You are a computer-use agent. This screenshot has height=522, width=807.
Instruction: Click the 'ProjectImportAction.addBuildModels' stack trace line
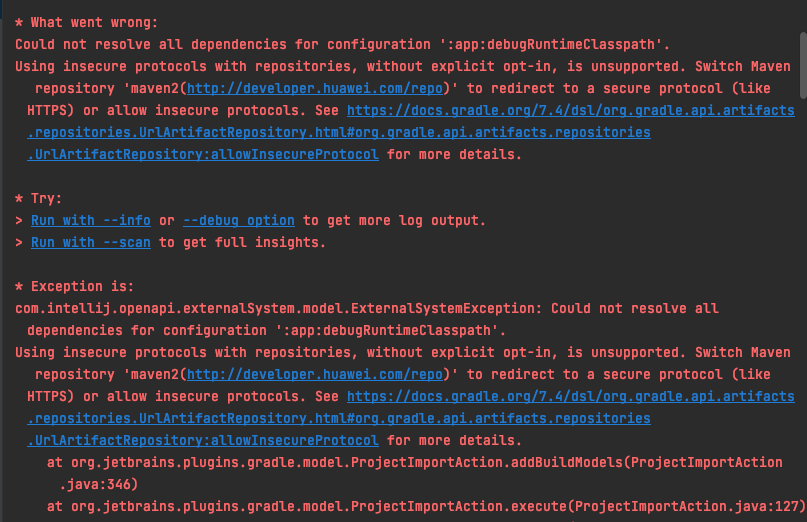coord(415,463)
